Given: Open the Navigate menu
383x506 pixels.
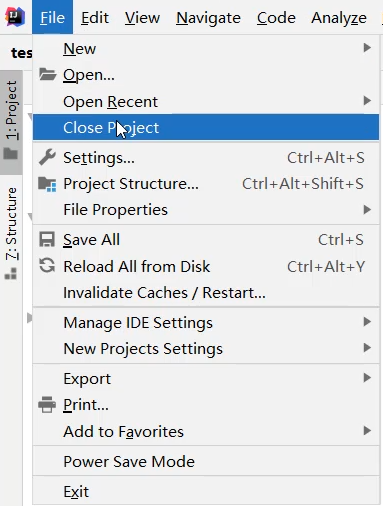Looking at the screenshot, I should click(x=208, y=17).
